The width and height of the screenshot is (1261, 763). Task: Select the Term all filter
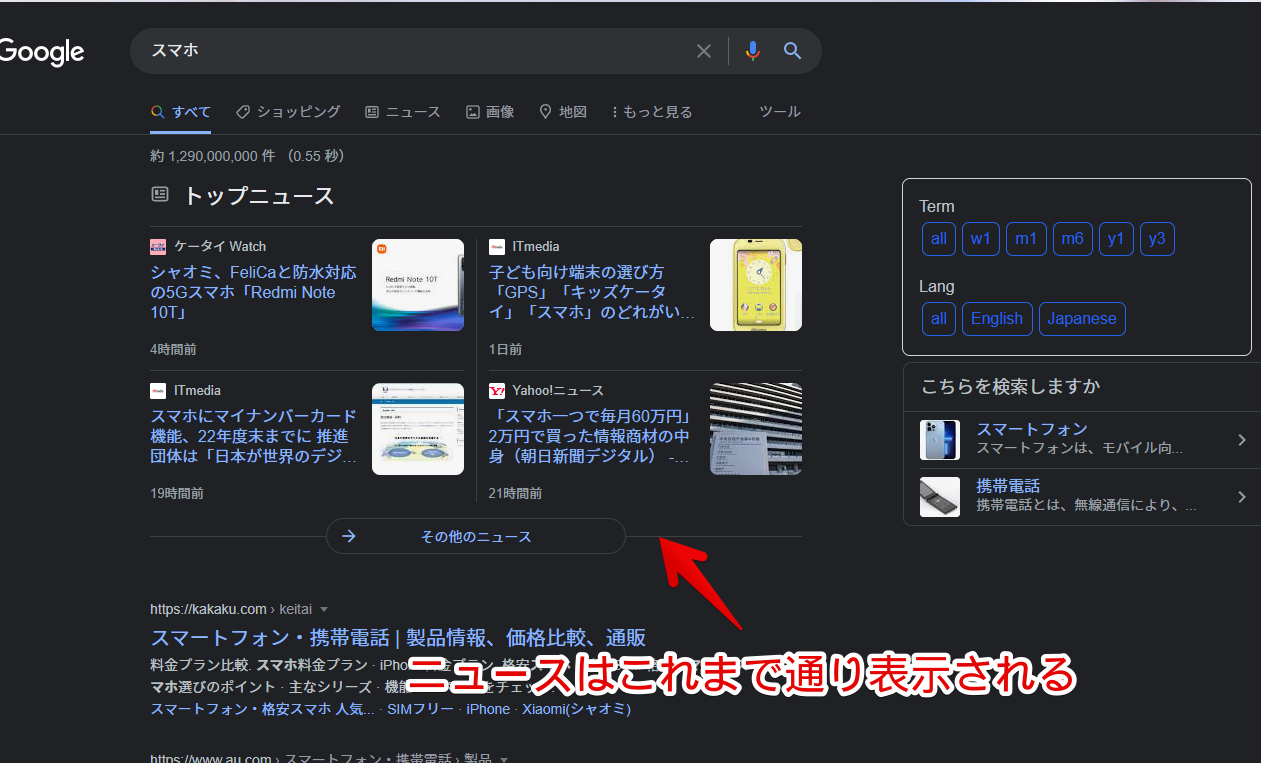(938, 239)
